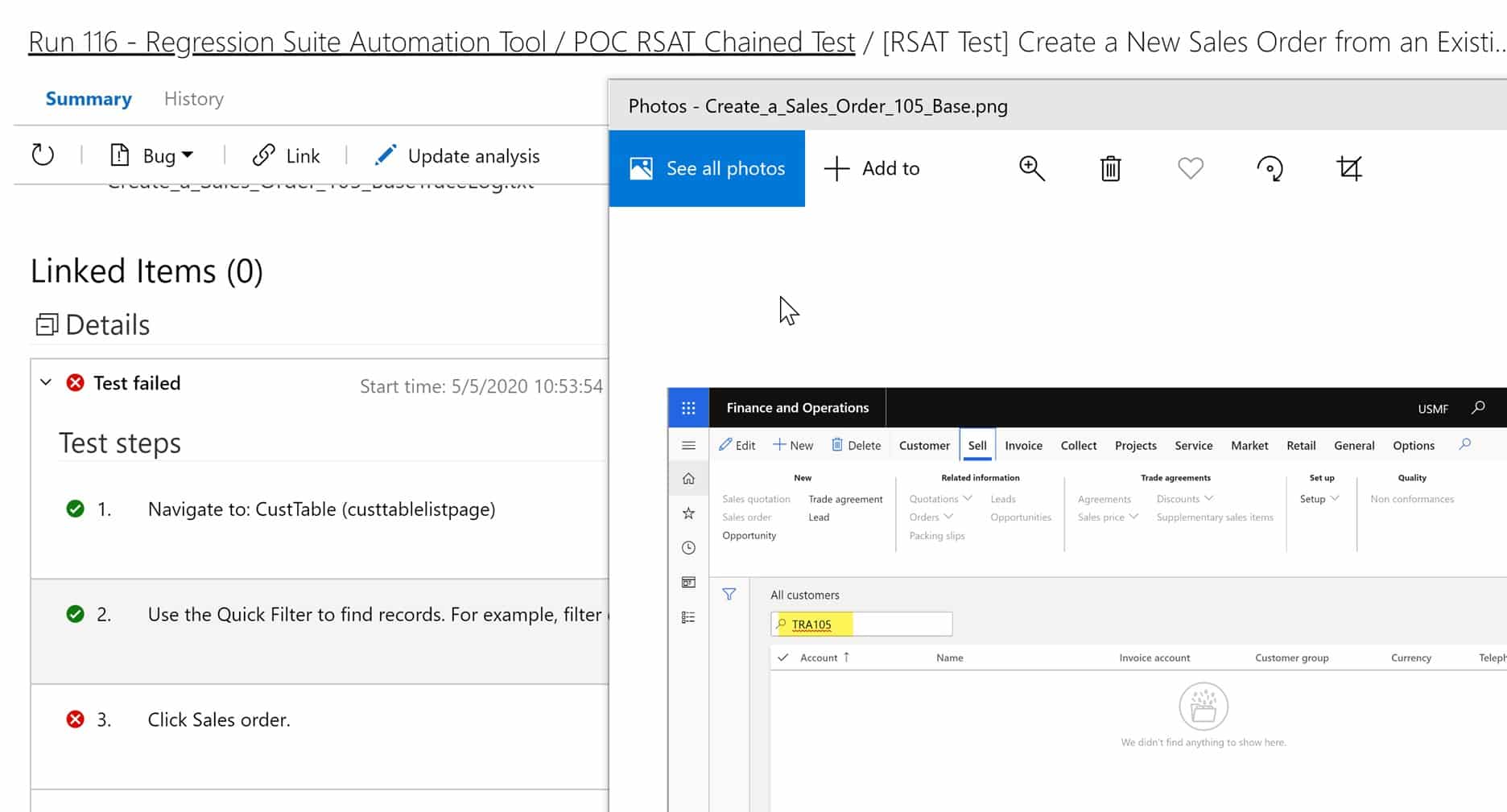Click the Rotate icon in Photos toolbar
This screenshot has height=812, width=1507.
[x=1270, y=168]
